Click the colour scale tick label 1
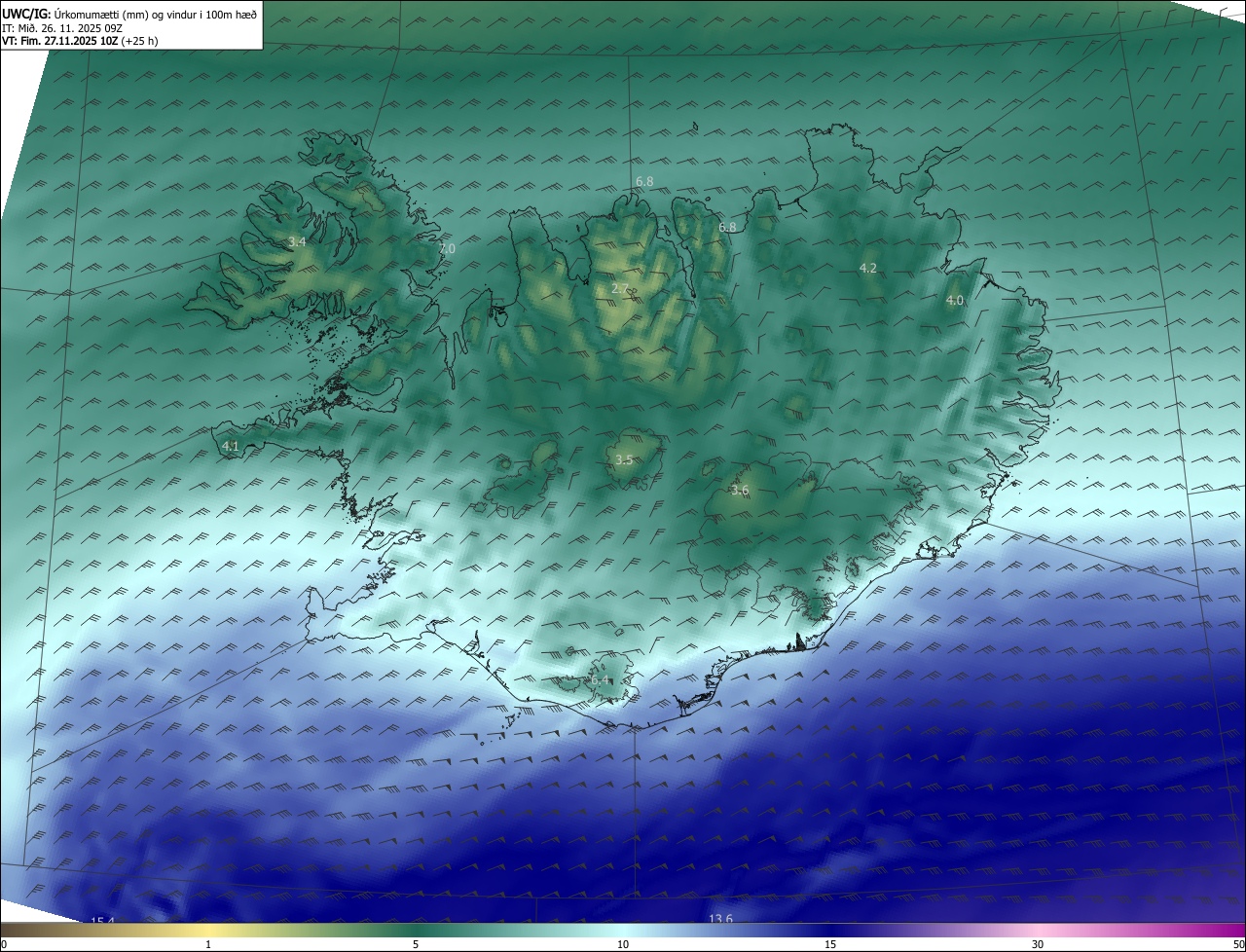1246x952 pixels. [208, 944]
